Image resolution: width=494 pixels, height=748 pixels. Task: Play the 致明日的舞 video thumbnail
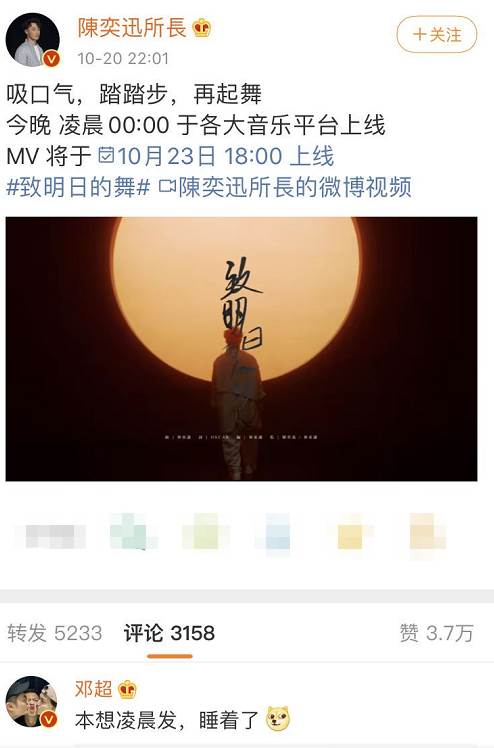coord(241,349)
